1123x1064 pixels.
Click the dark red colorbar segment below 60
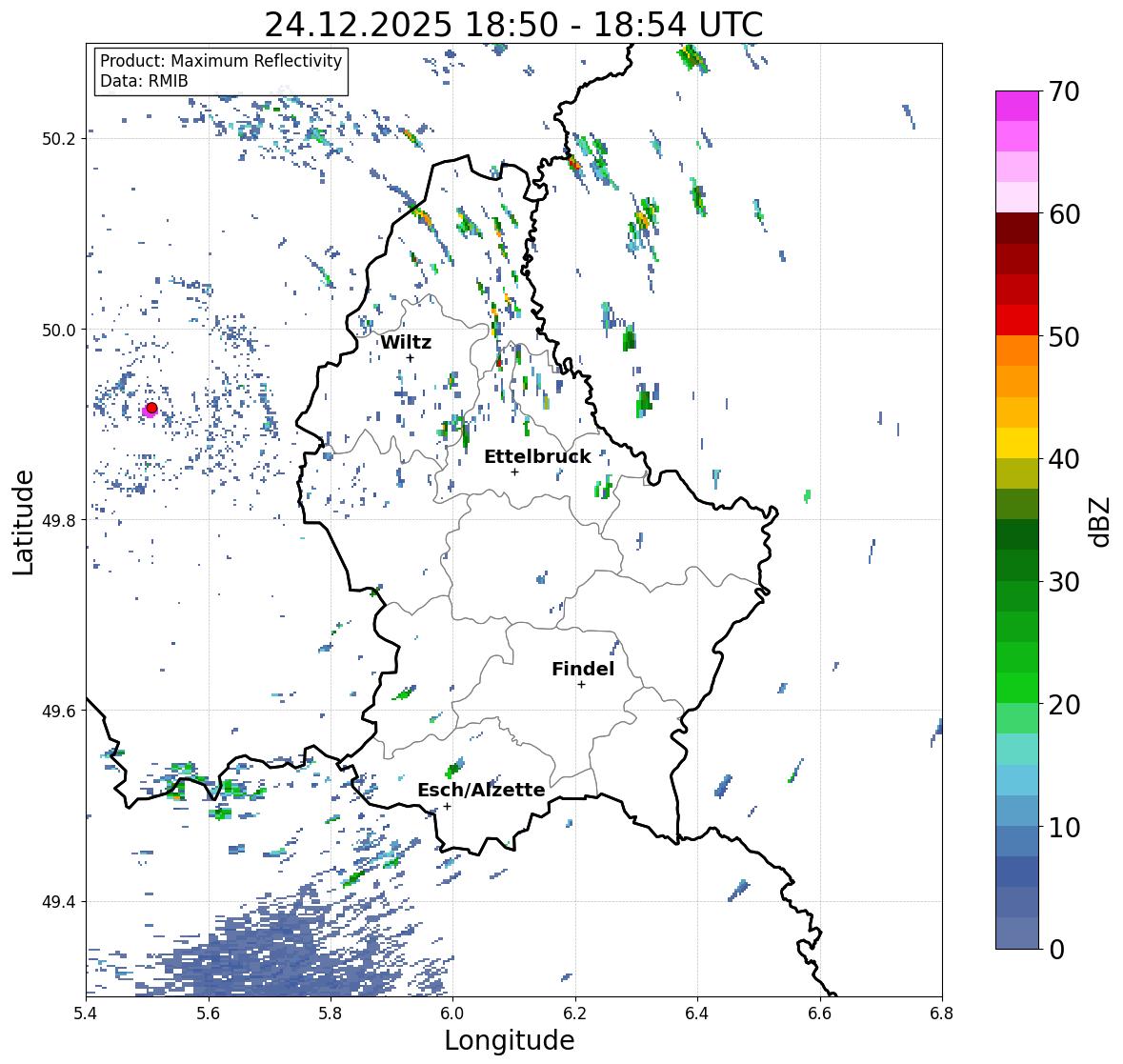tap(1017, 228)
